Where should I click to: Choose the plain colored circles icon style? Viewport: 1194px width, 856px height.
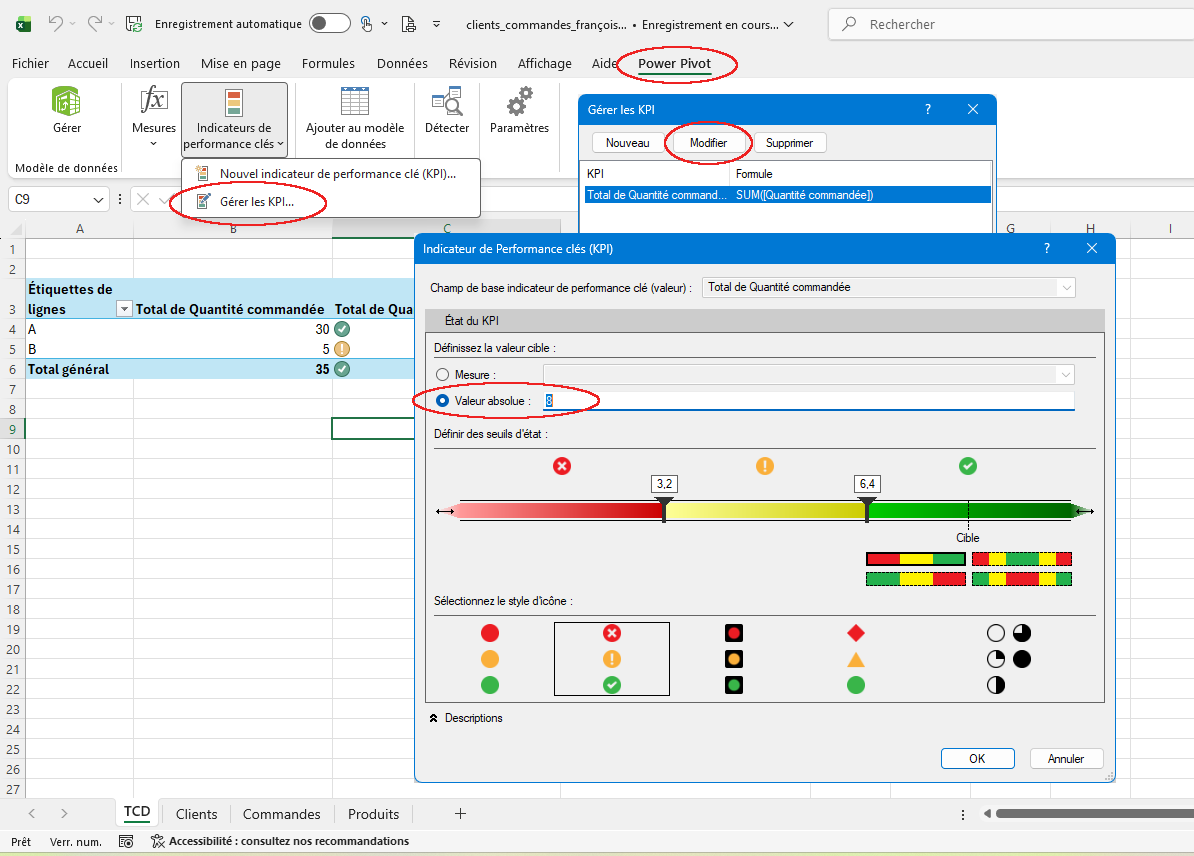490,659
